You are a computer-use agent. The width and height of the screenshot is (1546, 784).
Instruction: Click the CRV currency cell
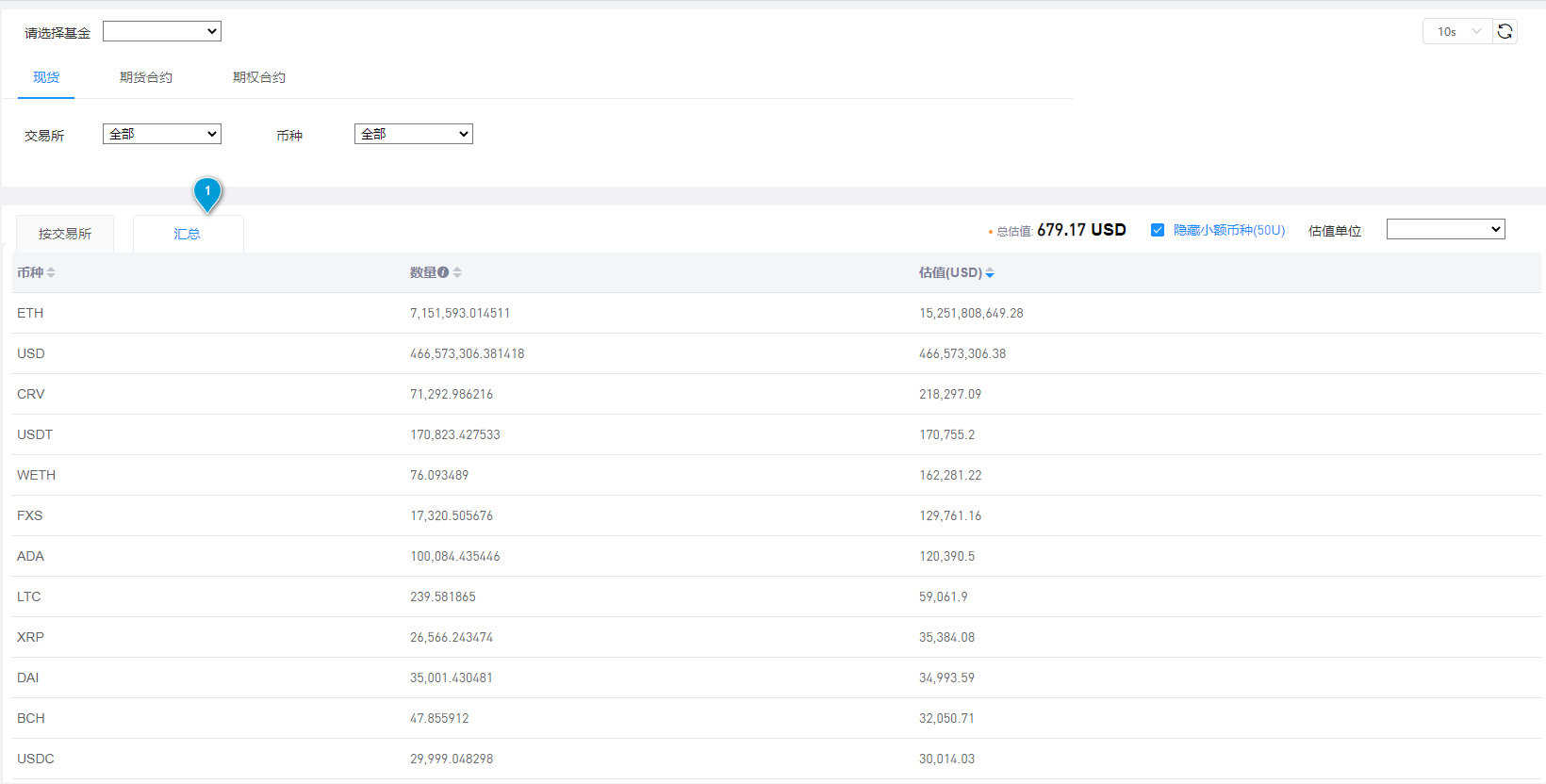pyautogui.click(x=31, y=394)
